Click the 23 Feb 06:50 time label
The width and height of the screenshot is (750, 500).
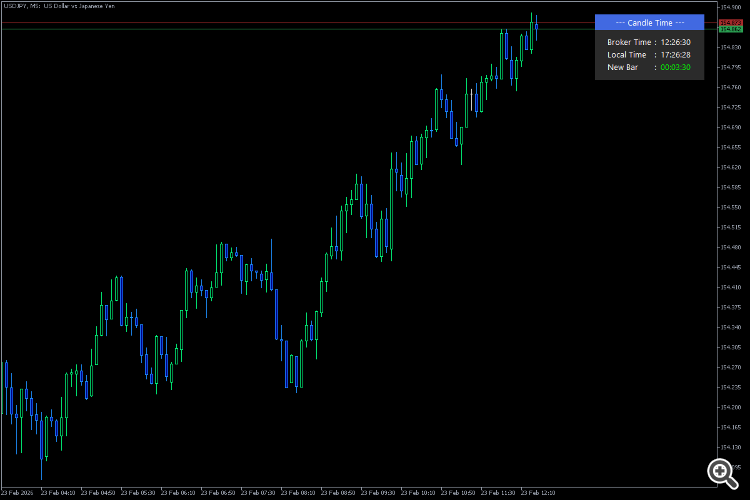click(218, 492)
